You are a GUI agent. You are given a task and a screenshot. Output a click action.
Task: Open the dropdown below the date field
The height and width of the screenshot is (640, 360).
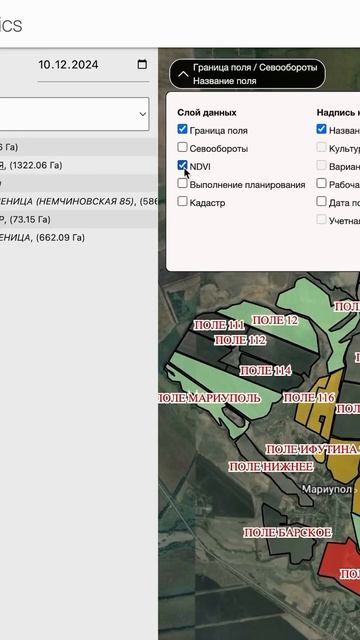click(x=74, y=114)
